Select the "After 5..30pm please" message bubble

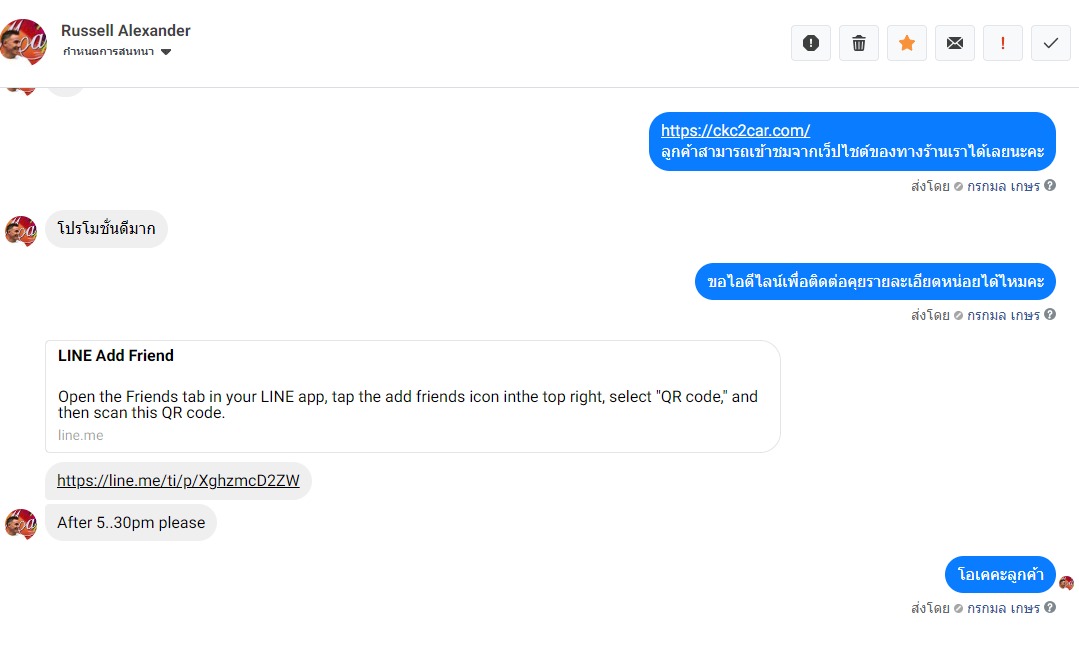click(131, 523)
